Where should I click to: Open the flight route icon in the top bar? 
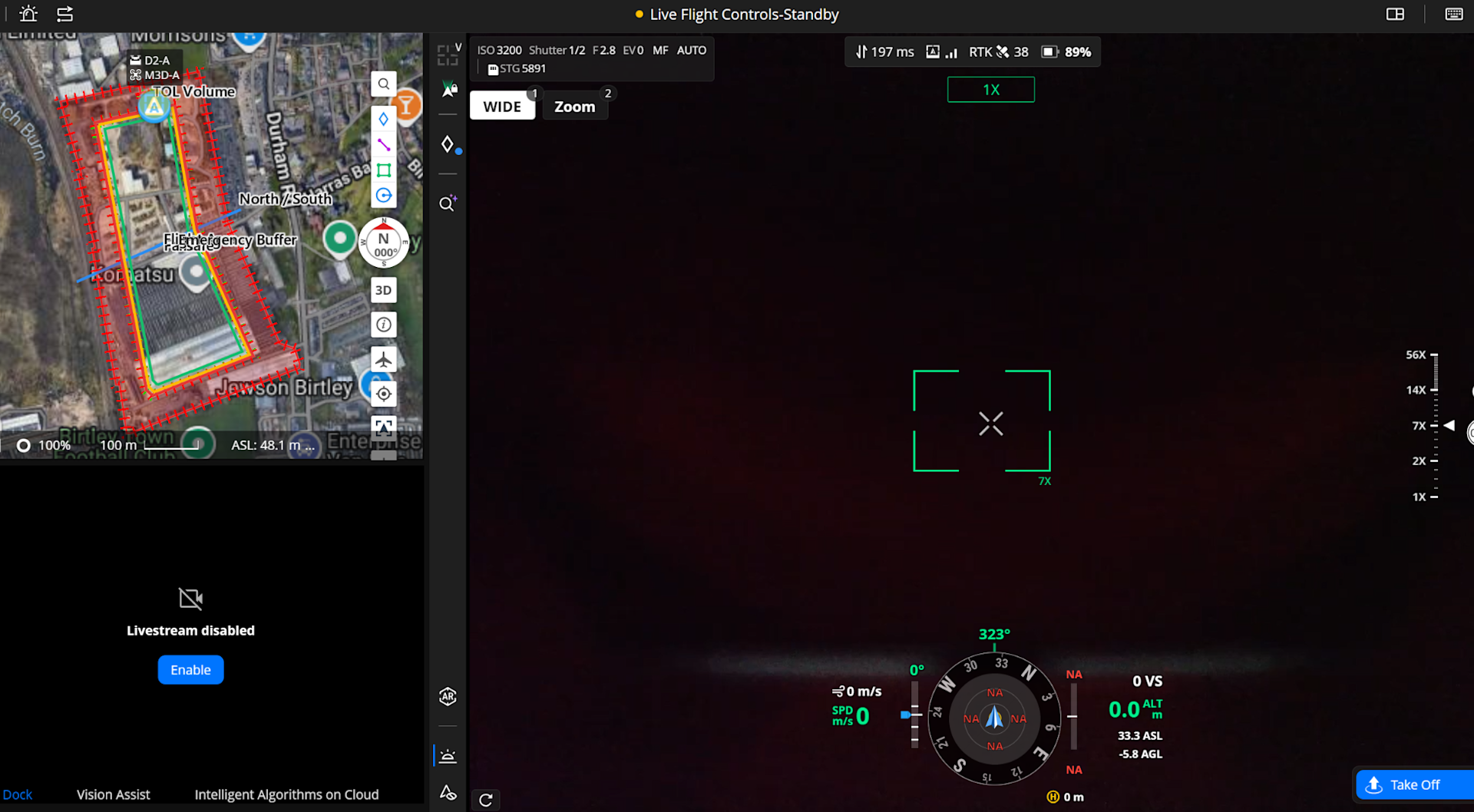(x=65, y=14)
